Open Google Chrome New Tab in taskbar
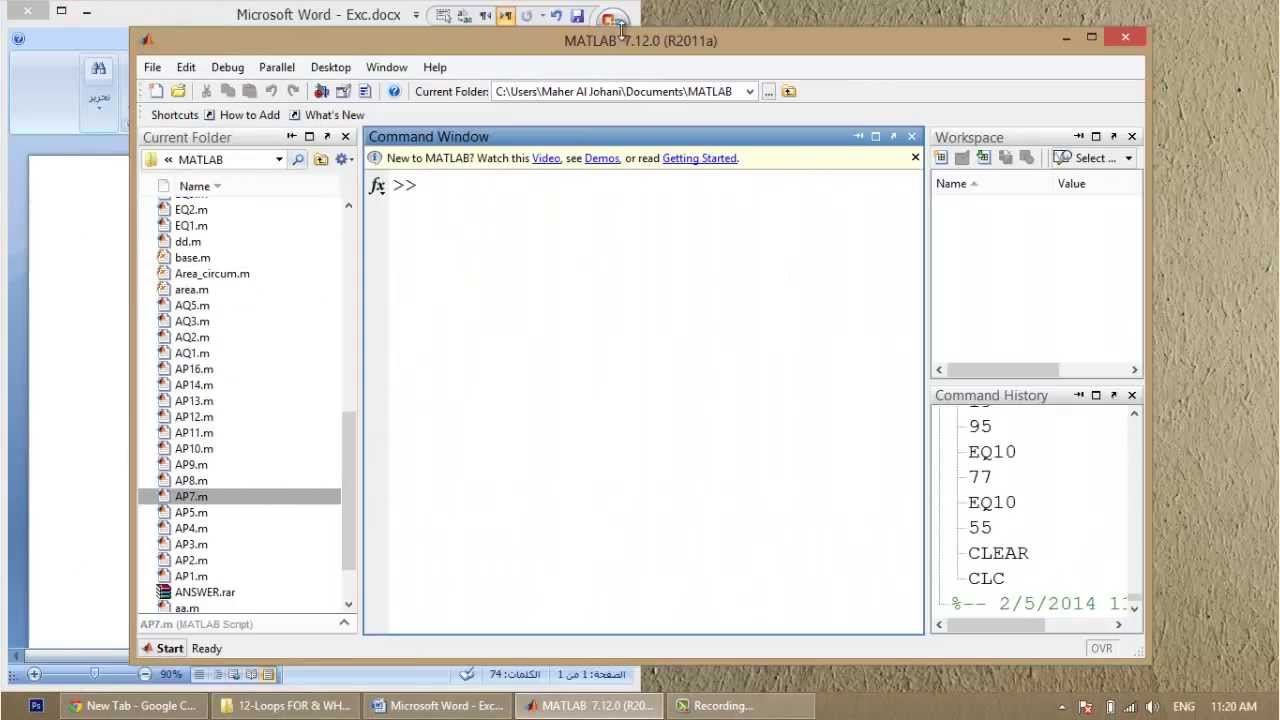The image size is (1280, 720). [132, 705]
